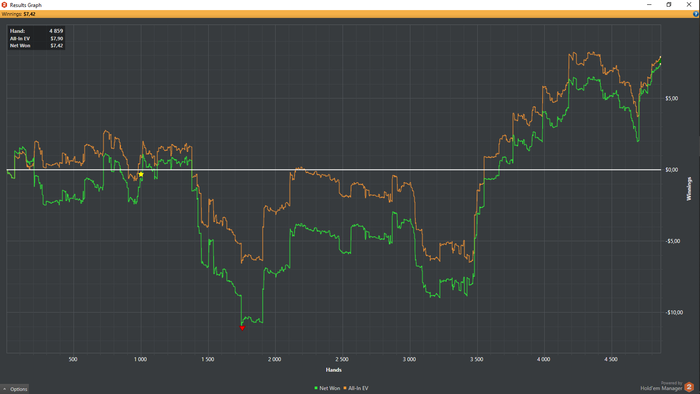The height and width of the screenshot is (394, 700).
Task: Click the 3 500 hands axis tick
Action: click(x=476, y=359)
